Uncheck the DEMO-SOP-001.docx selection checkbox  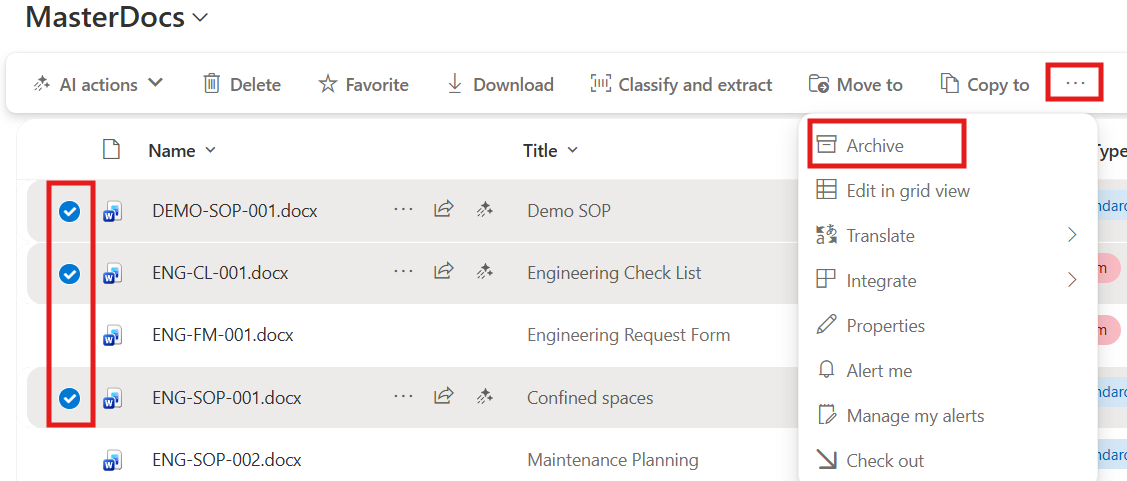(x=69, y=211)
